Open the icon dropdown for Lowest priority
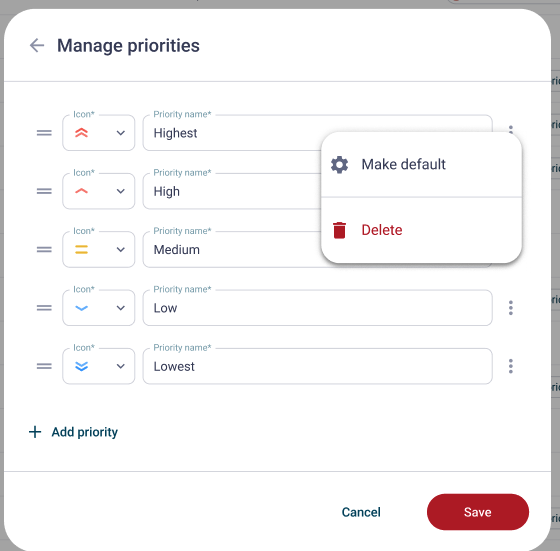 point(99,366)
